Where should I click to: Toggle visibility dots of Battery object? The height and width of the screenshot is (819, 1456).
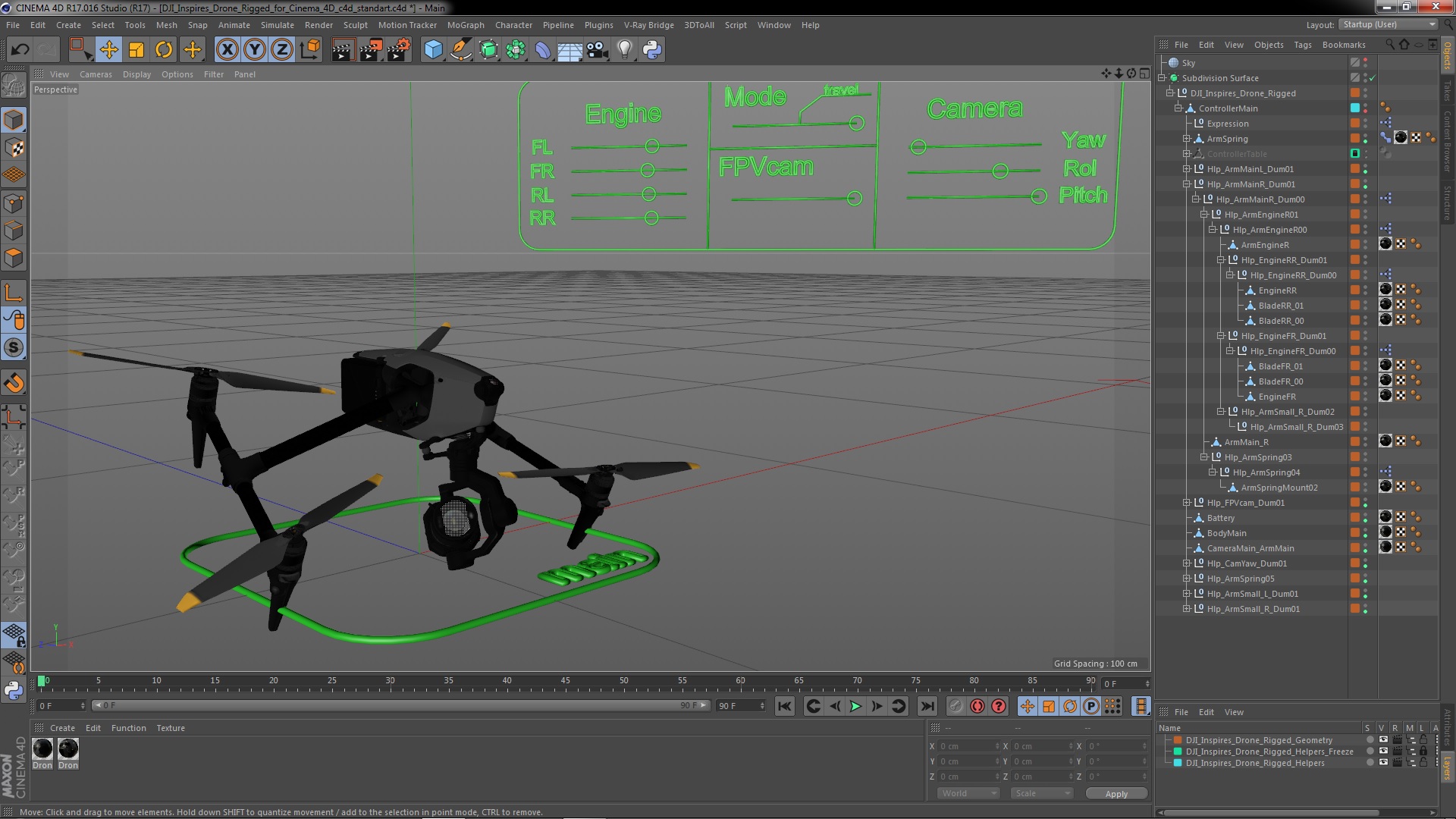pyautogui.click(x=1365, y=518)
